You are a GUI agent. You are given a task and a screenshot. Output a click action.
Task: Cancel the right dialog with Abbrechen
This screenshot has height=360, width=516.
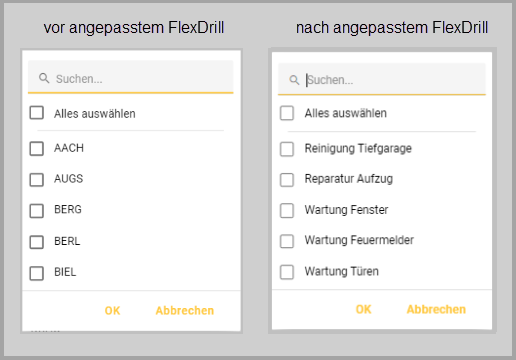436,309
